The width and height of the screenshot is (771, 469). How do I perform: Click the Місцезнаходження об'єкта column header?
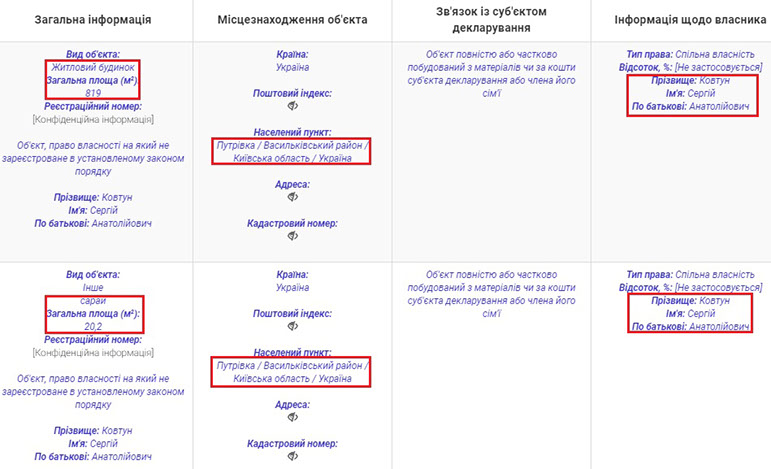[292, 19]
